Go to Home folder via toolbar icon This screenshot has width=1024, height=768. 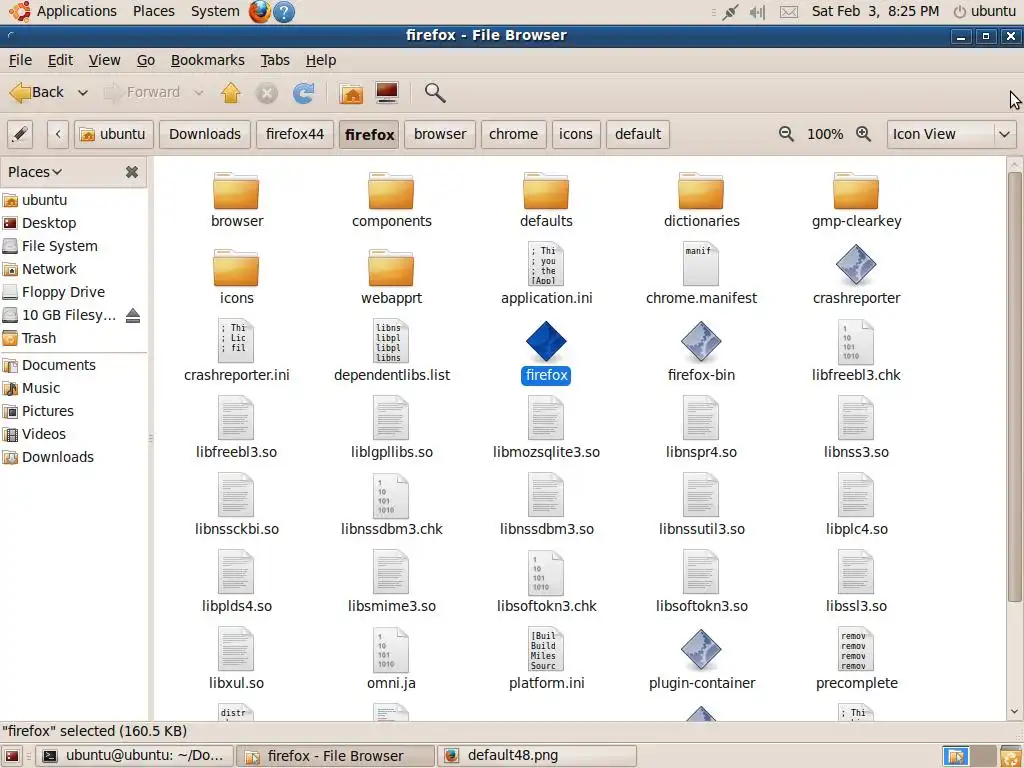point(351,93)
